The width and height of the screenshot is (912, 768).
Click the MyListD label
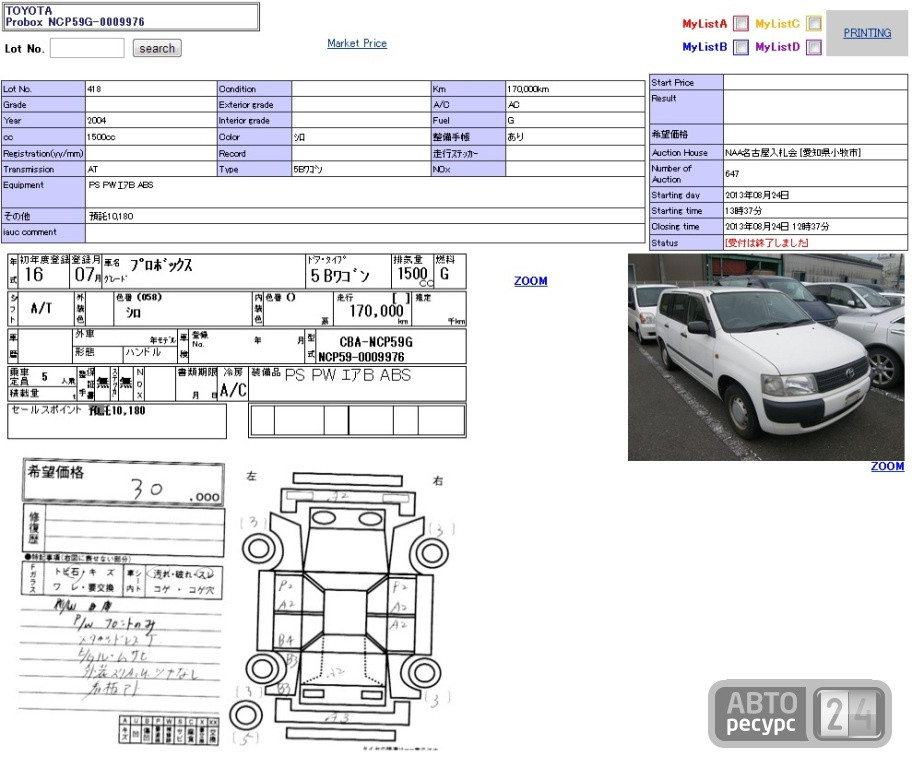point(777,47)
